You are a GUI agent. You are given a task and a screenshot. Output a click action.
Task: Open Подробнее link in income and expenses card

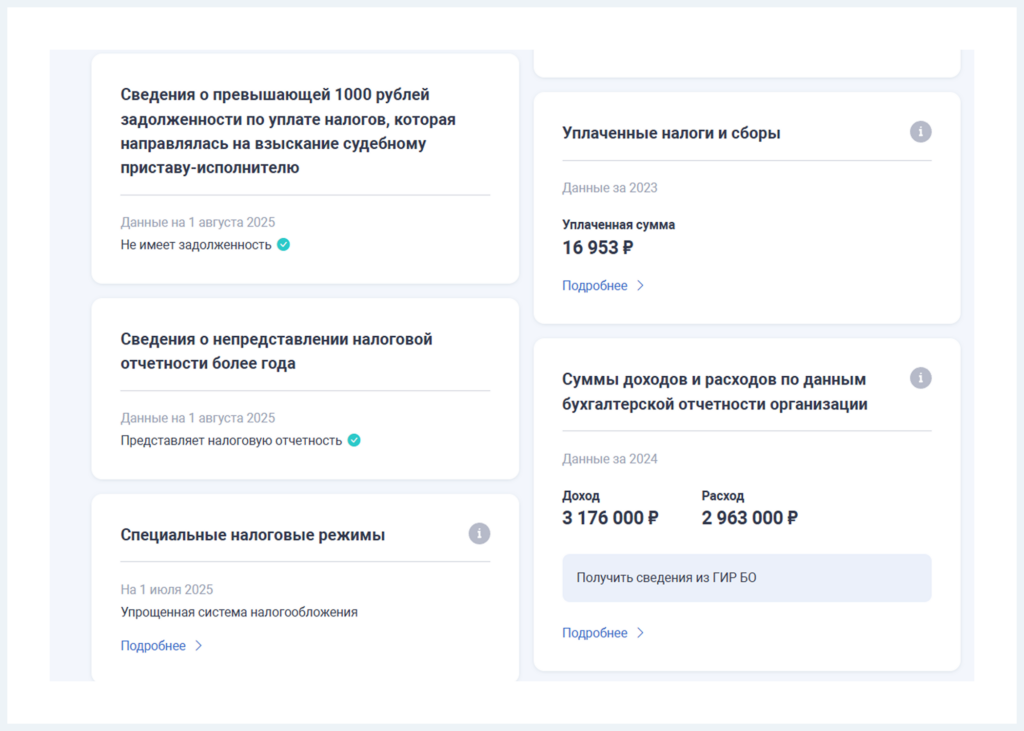(595, 632)
